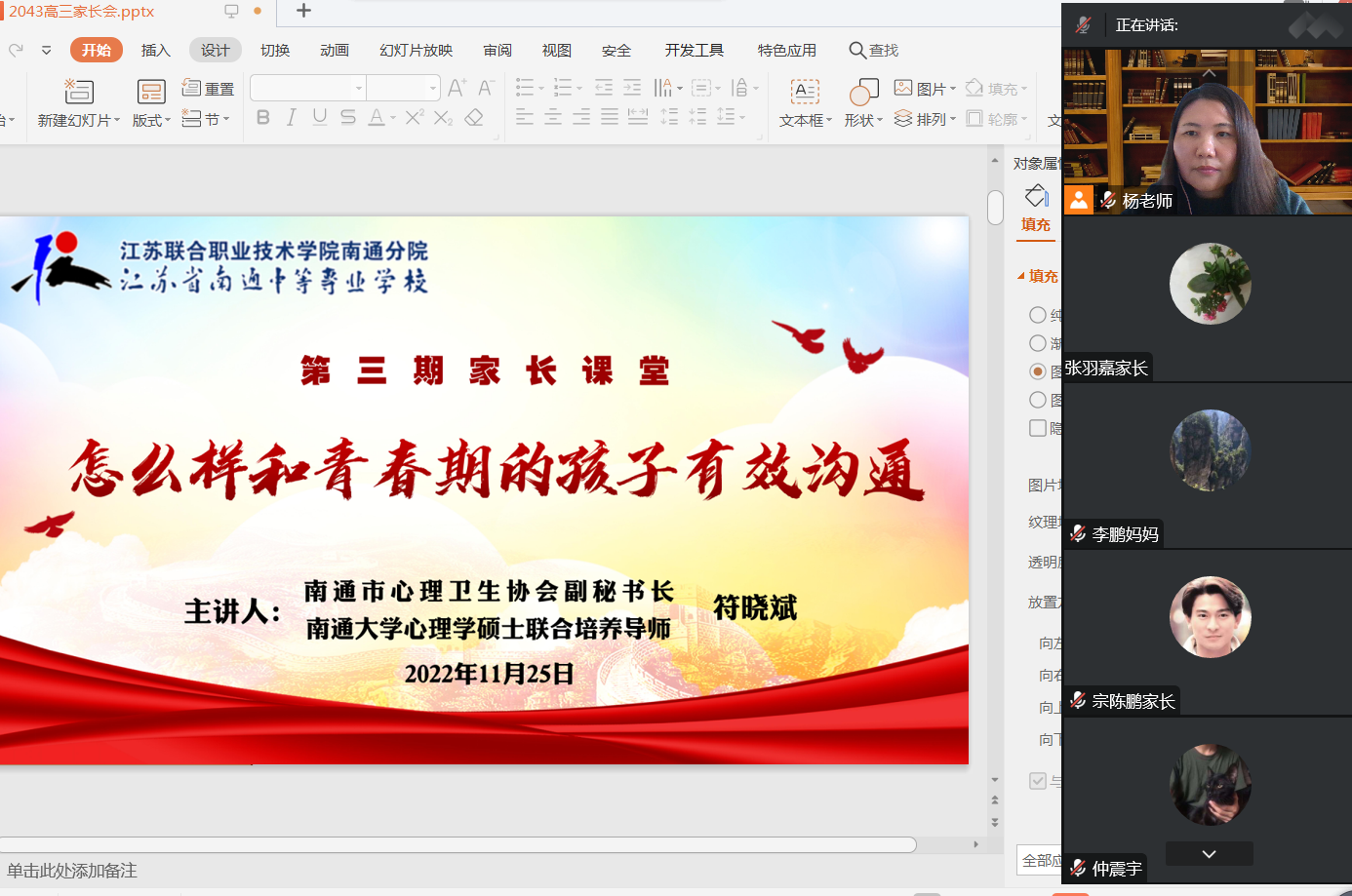Switch to the Insert (插入) ribbon tab
Image resolution: width=1352 pixels, height=896 pixels.
point(156,50)
